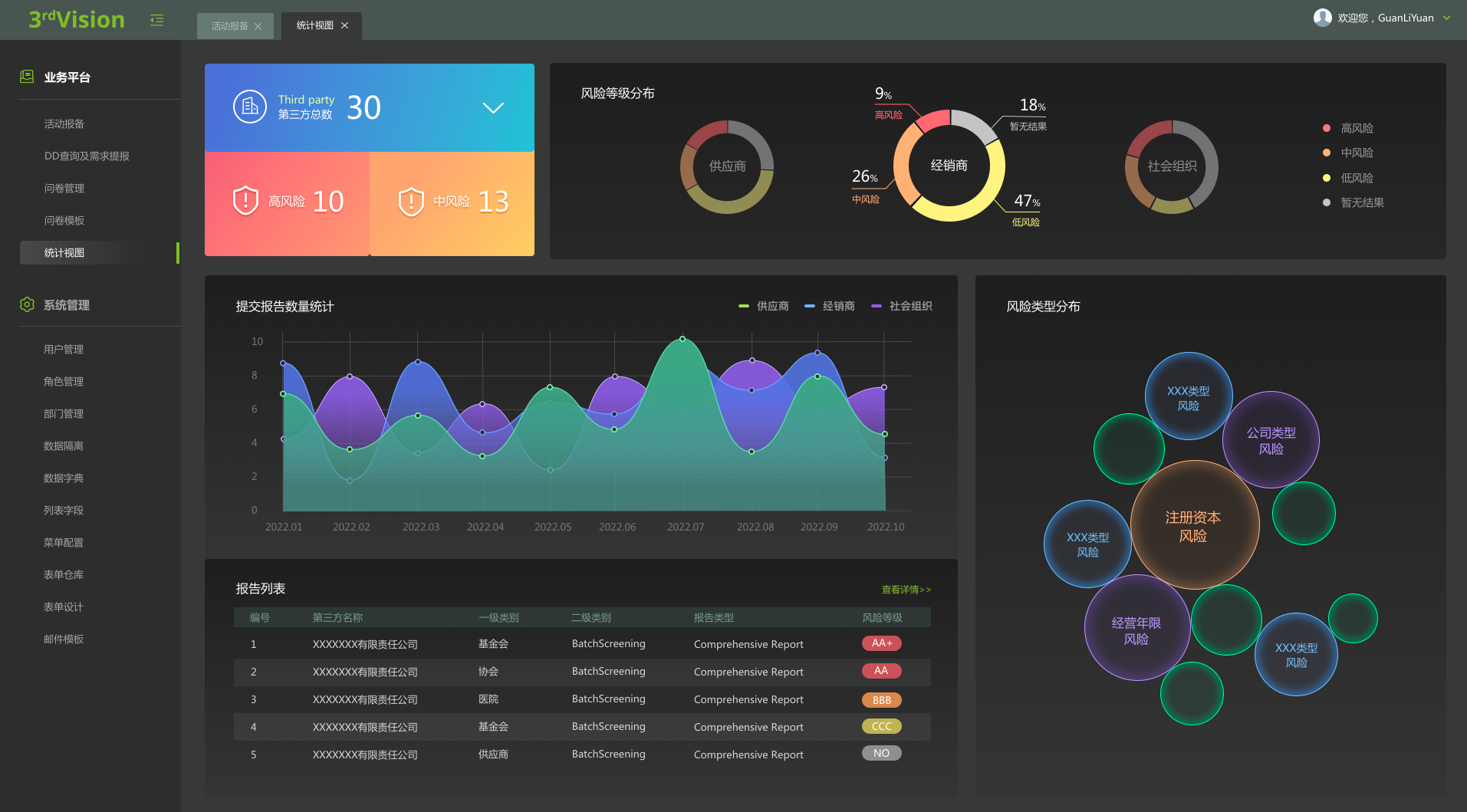Select the 经销商 donut chart
The width and height of the screenshot is (1467, 812).
pyautogui.click(x=949, y=166)
